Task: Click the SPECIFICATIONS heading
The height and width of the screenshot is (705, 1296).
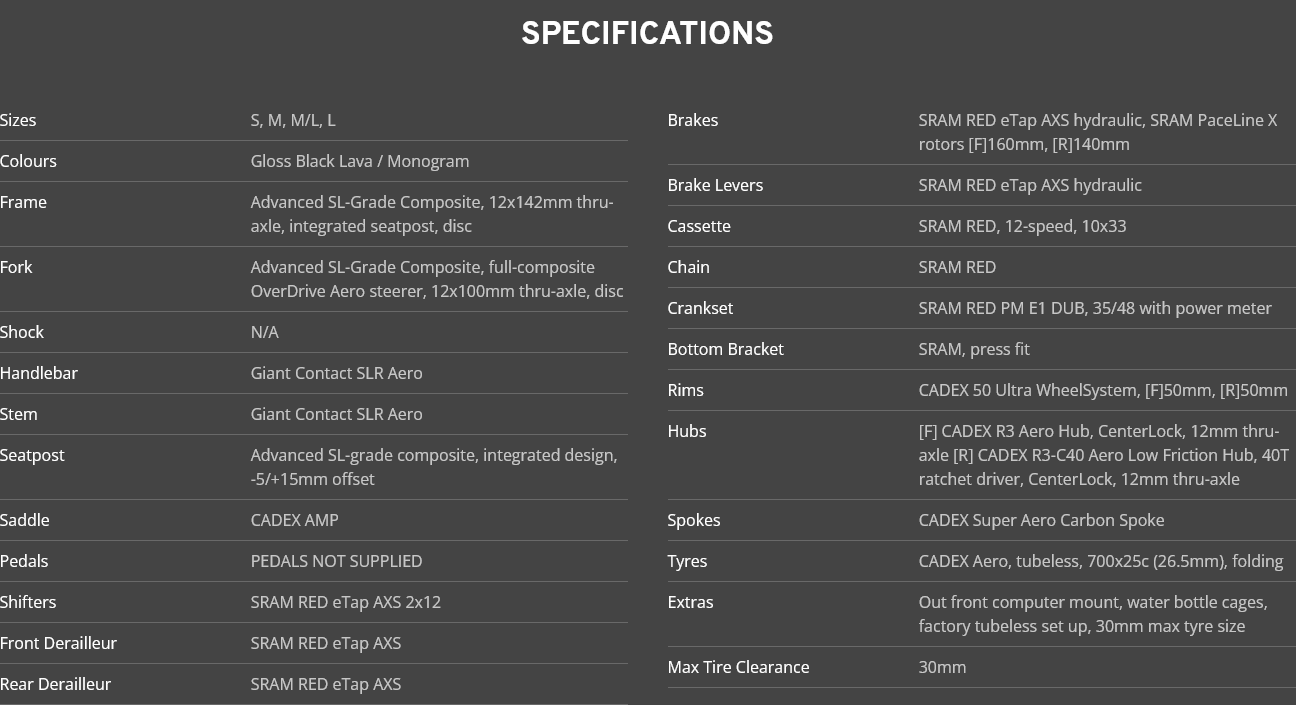Action: pyautogui.click(x=647, y=34)
